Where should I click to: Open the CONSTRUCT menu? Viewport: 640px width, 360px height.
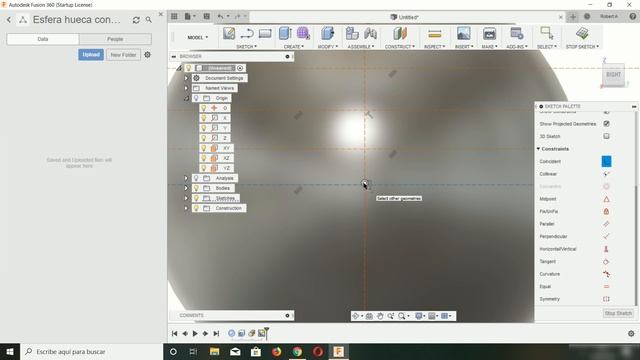tap(400, 47)
